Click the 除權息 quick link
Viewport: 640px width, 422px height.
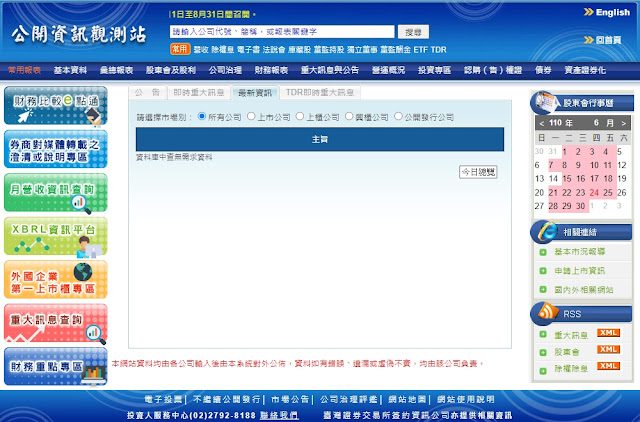tap(222, 50)
